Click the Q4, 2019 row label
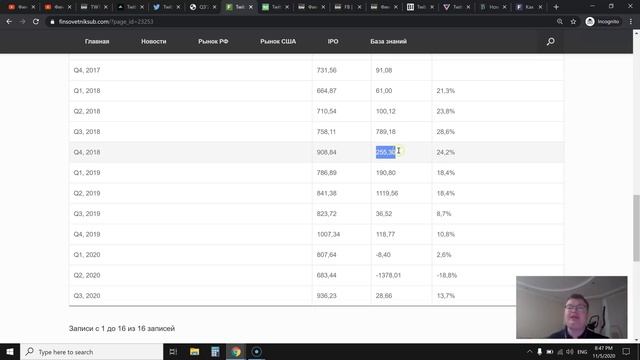The width and height of the screenshot is (640, 360). (87, 234)
